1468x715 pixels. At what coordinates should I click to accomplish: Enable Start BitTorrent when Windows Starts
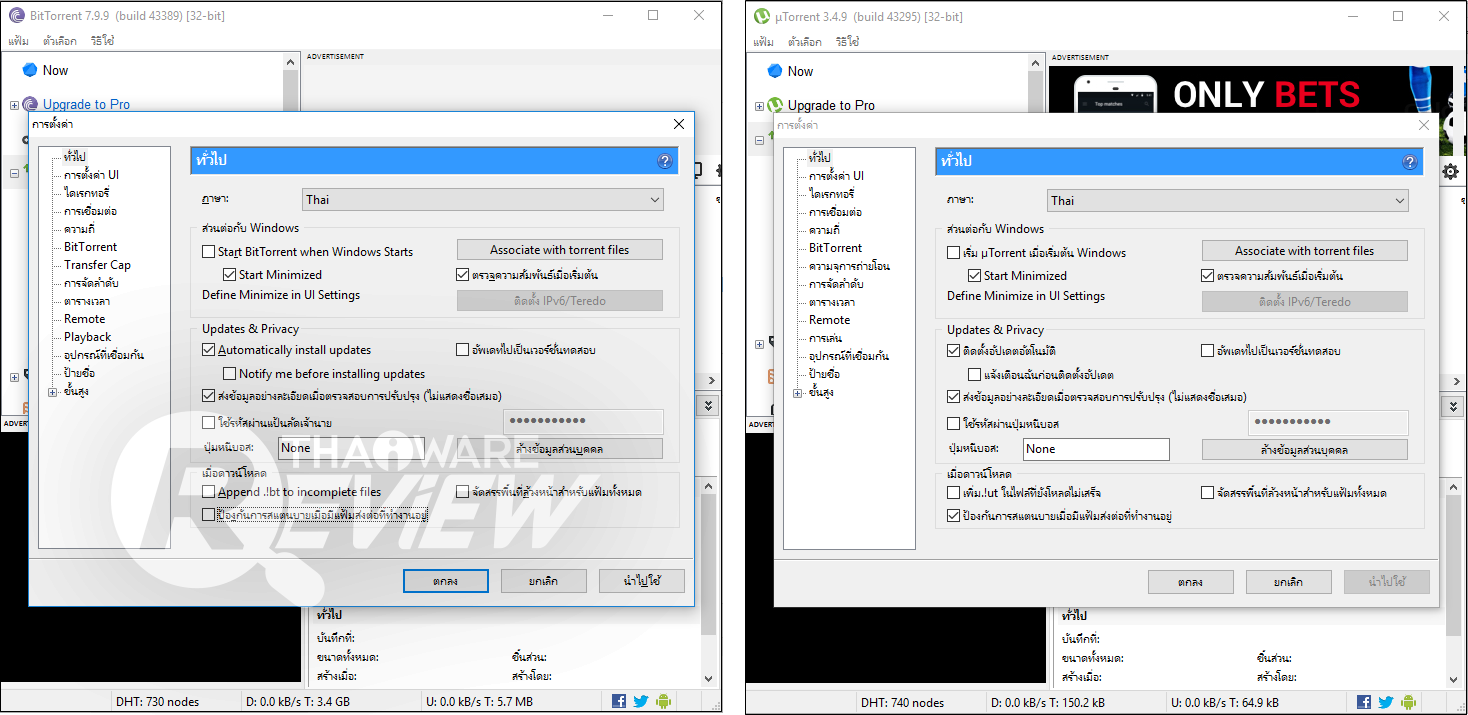209,252
